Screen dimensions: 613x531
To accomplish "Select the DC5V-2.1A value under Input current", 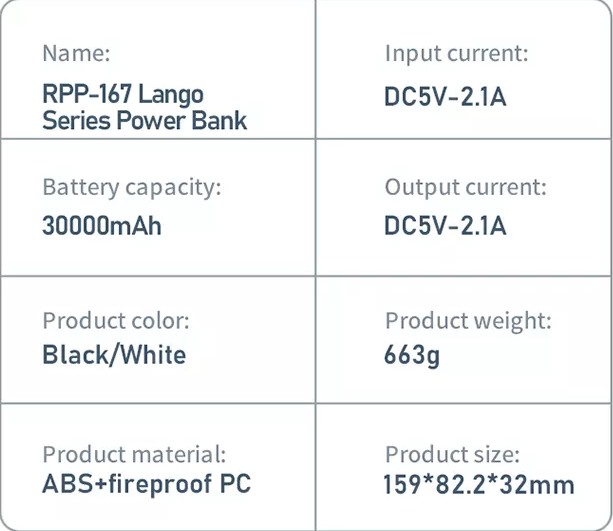I will pyautogui.click(x=445, y=98).
